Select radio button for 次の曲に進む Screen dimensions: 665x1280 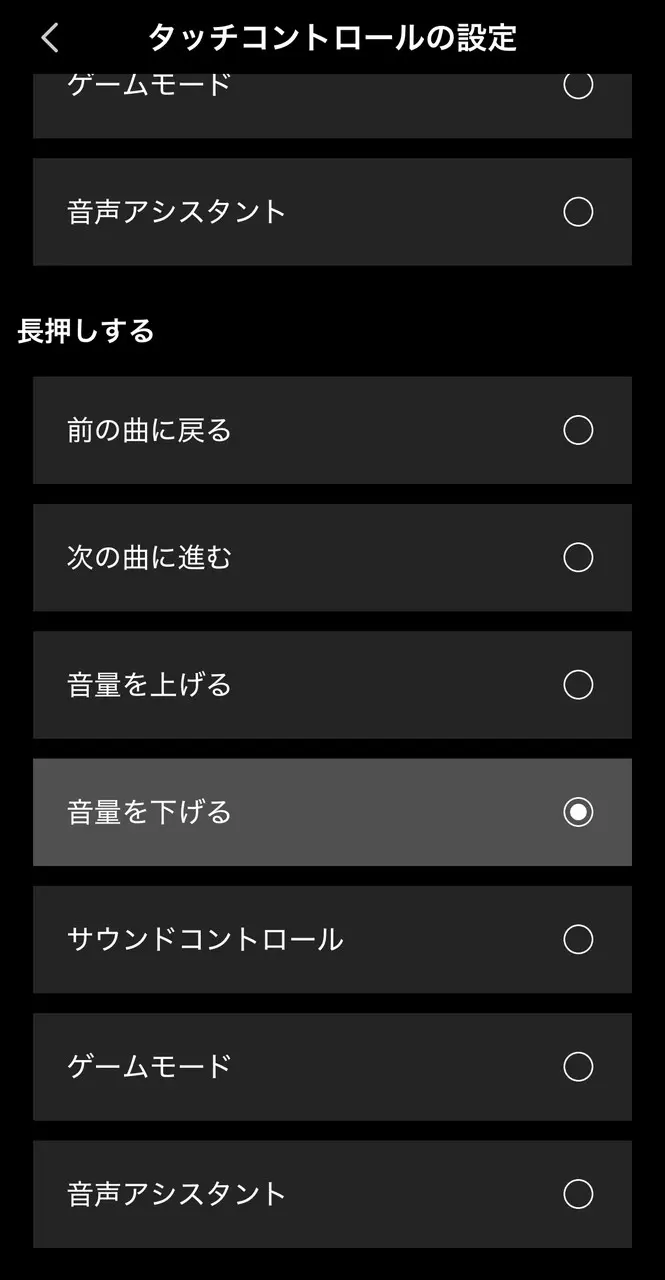pyautogui.click(x=578, y=557)
